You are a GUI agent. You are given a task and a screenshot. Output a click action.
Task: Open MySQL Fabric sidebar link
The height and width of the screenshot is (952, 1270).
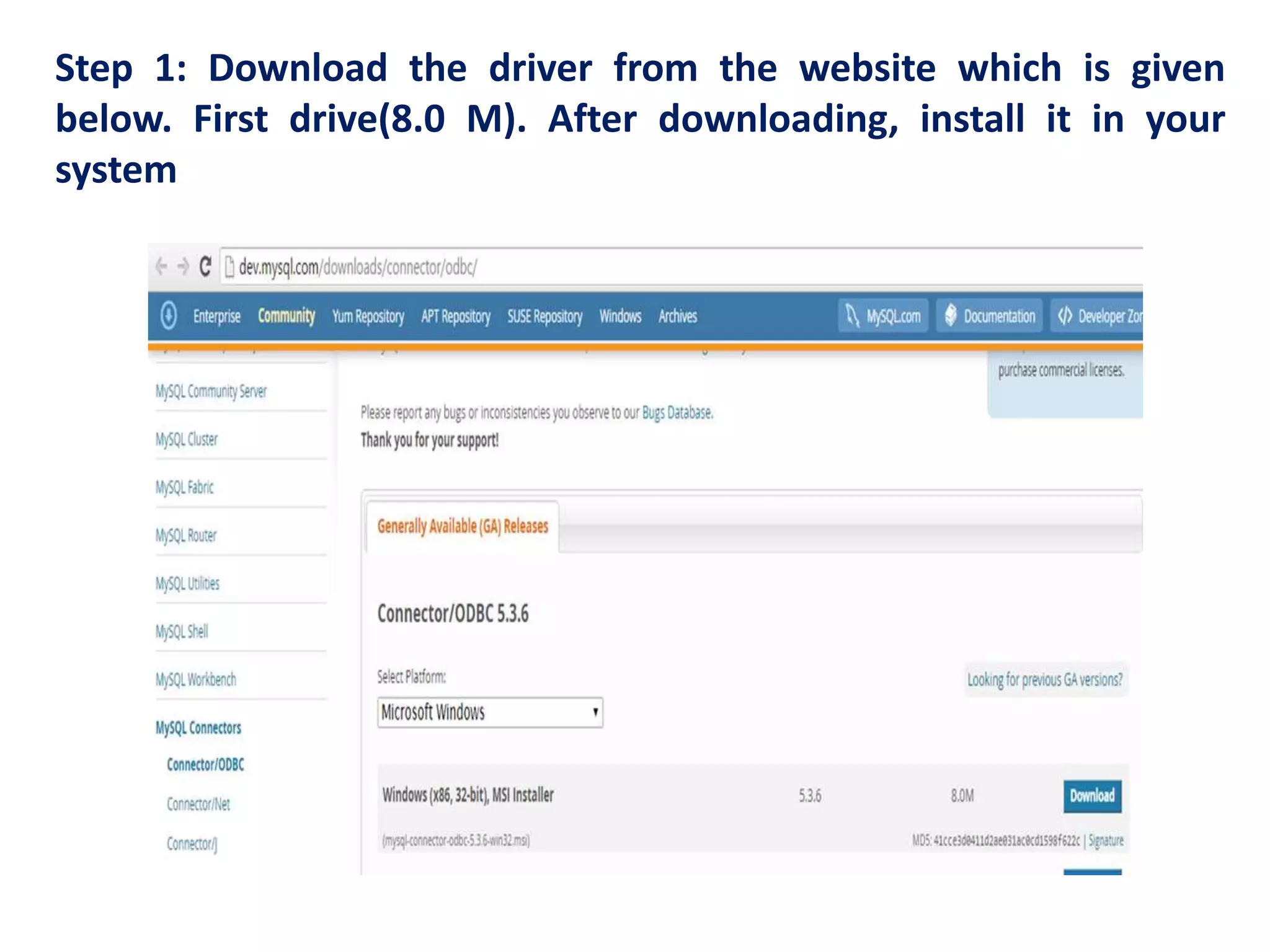(184, 487)
